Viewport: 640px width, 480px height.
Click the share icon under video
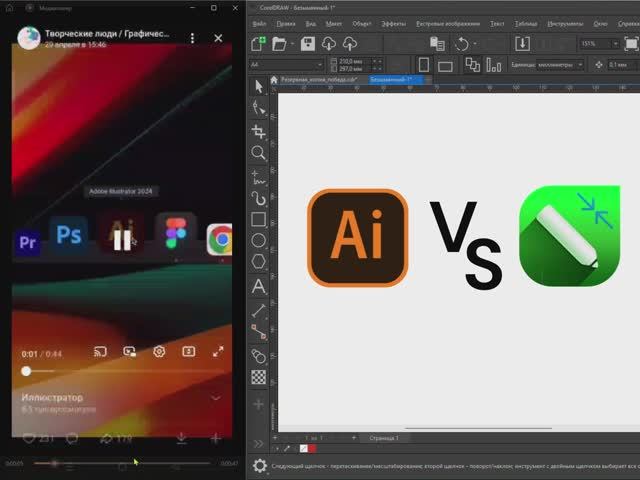106,438
